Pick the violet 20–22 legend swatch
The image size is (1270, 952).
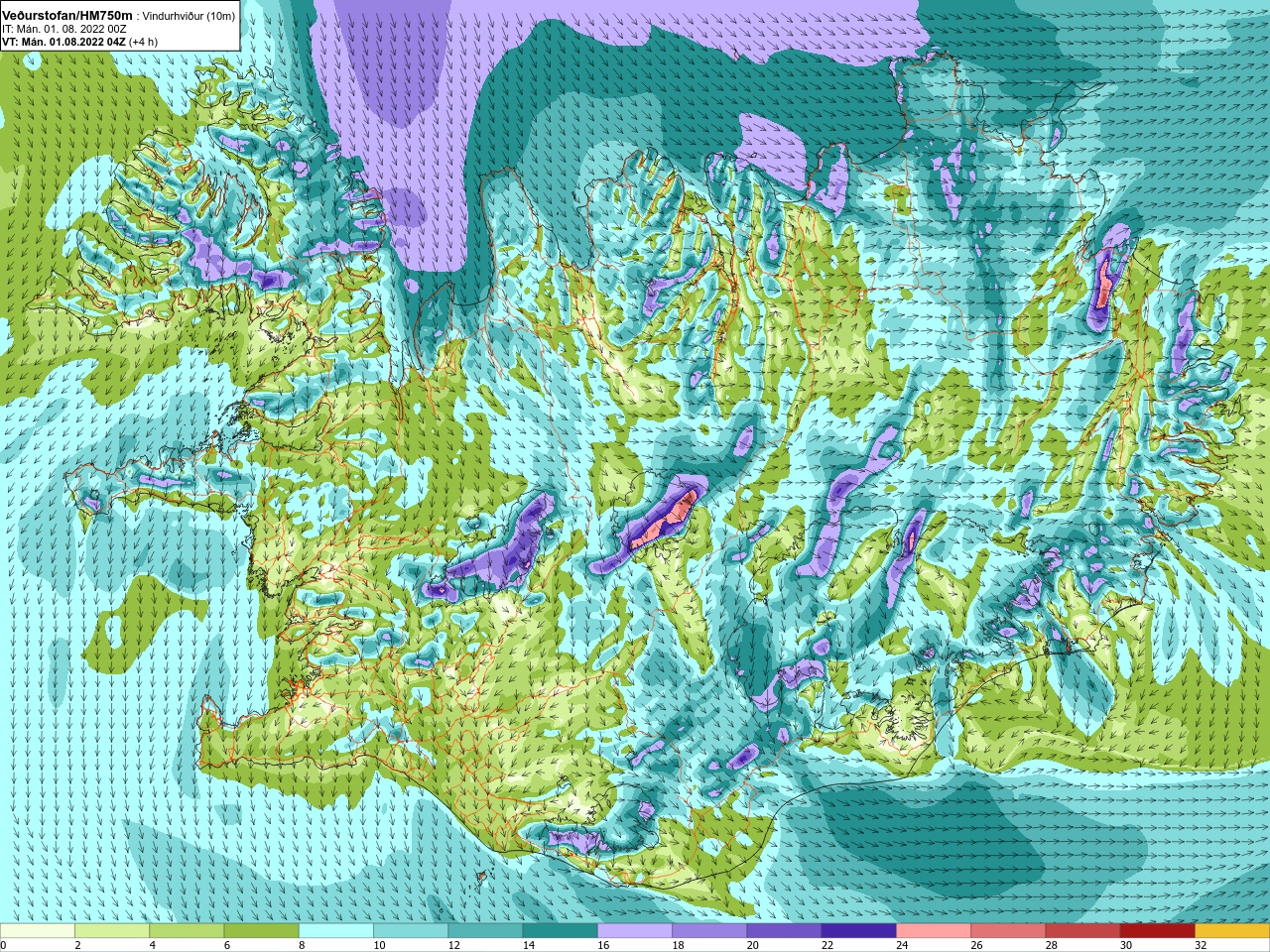[x=784, y=930]
